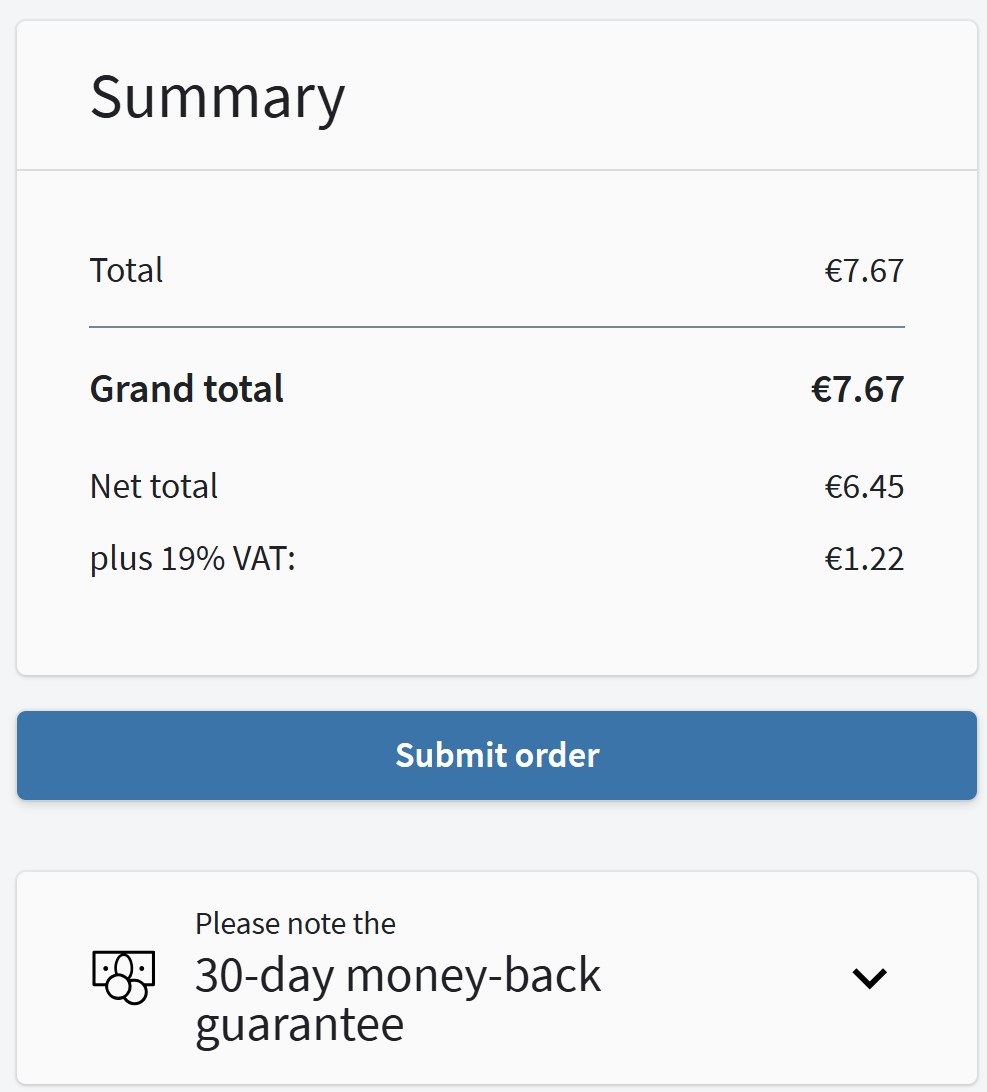Viewport: 987px width, 1092px height.
Task: Click the money-back guarantee banknote icon
Action: coord(123,977)
